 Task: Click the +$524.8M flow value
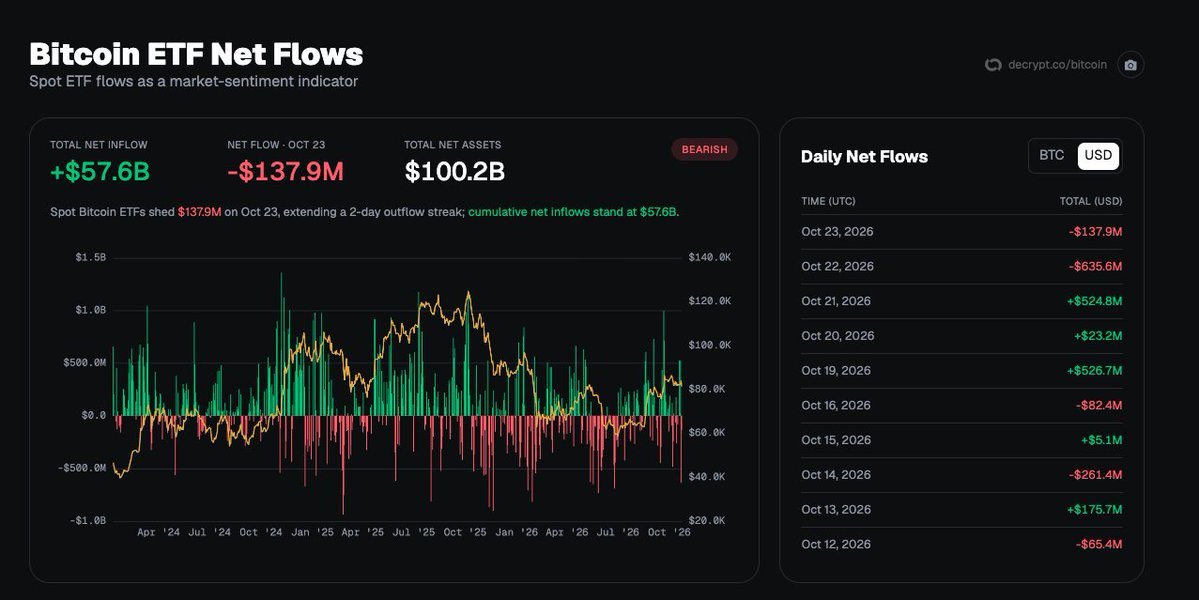point(1094,301)
